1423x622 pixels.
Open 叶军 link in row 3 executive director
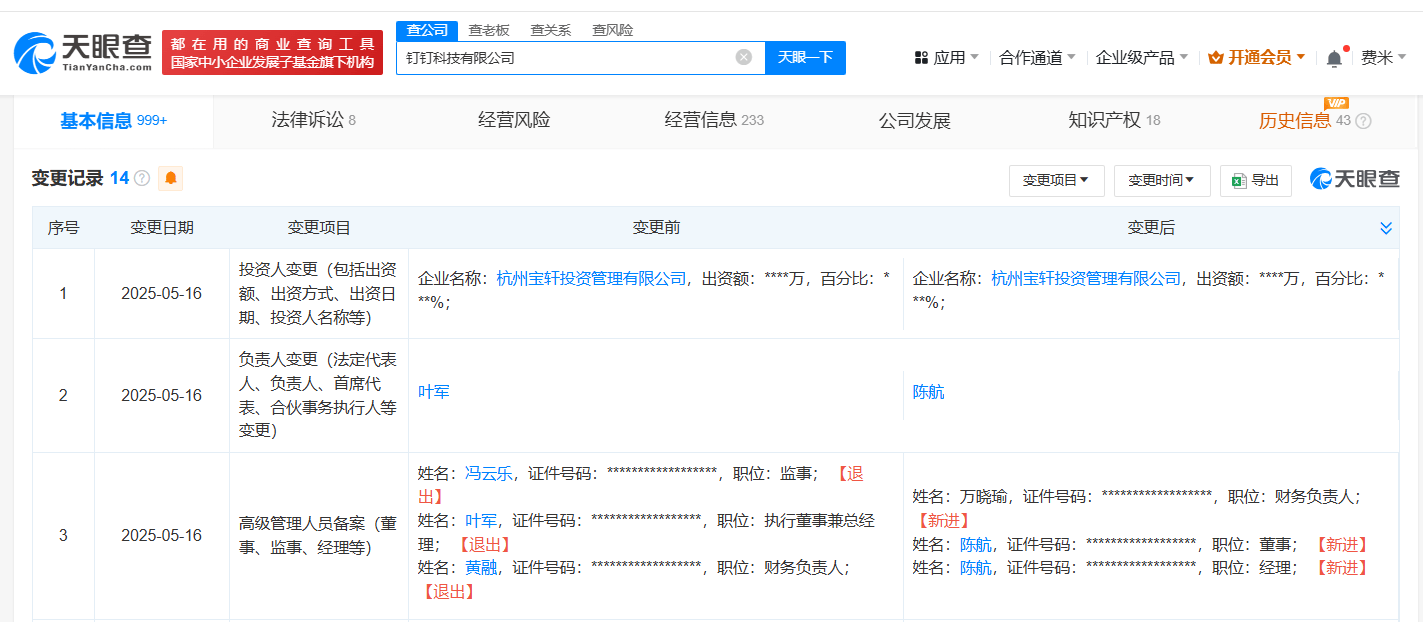(481, 521)
